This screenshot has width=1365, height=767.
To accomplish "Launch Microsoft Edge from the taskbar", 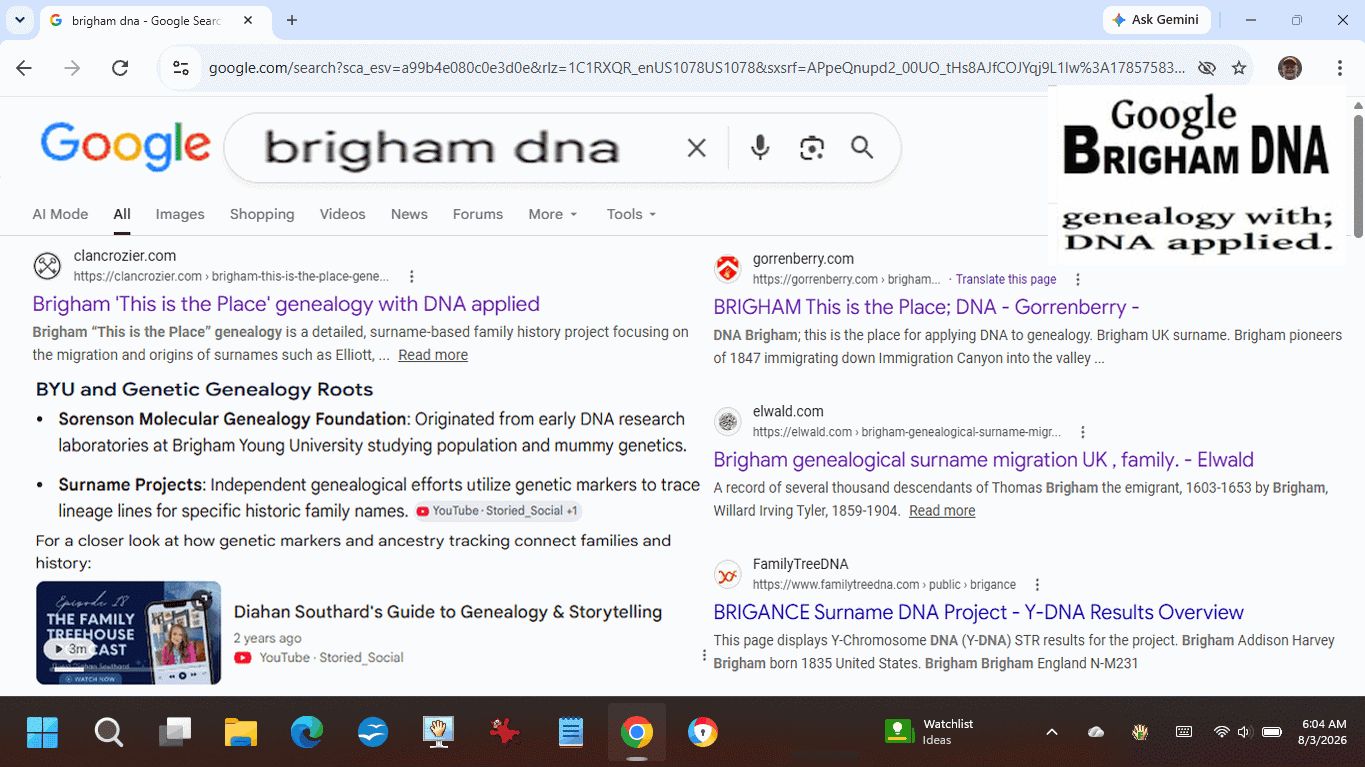I will pos(307,732).
